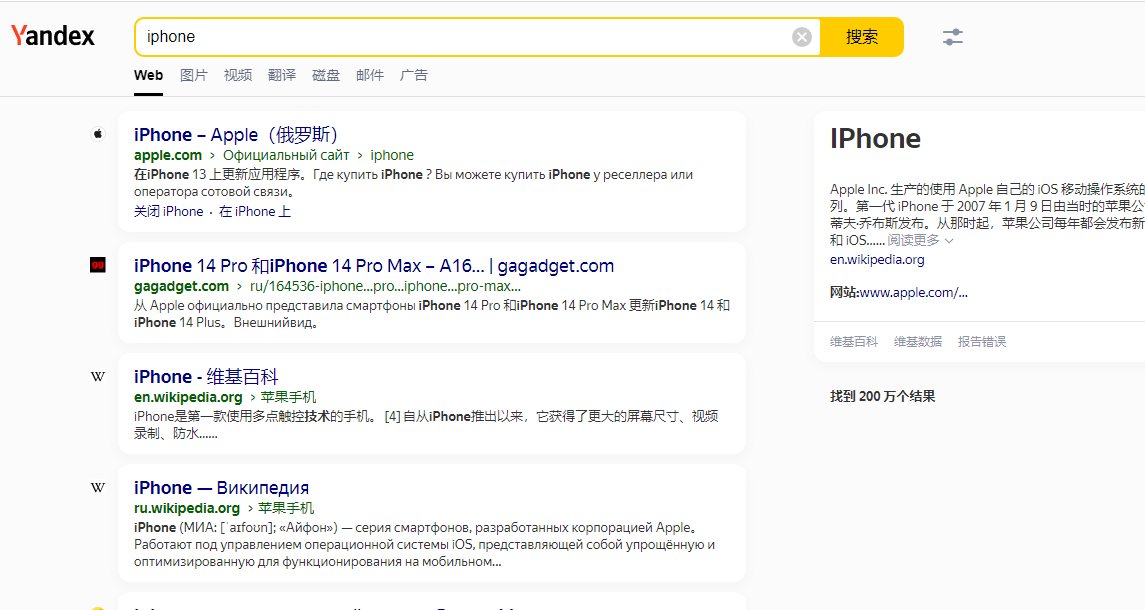Click ru.wikipedia.org domain link
Image resolution: width=1145 pixels, height=610 pixels.
(x=187, y=508)
